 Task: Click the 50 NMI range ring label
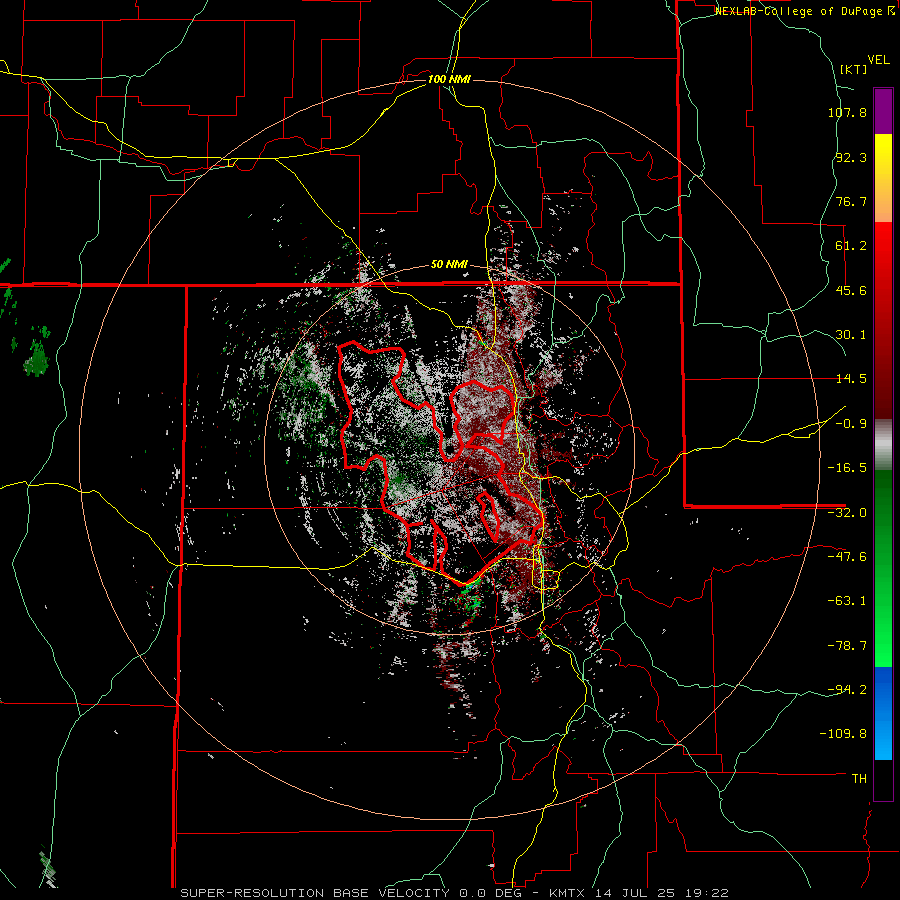point(449,265)
